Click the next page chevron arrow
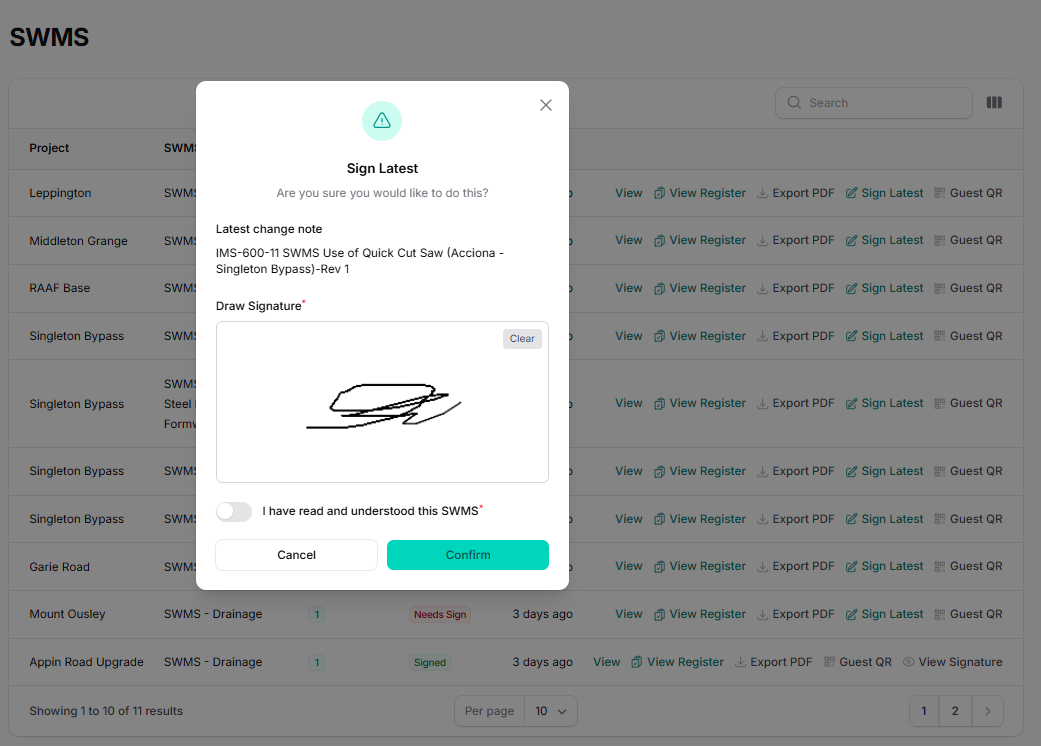This screenshot has width=1041, height=746. click(987, 711)
